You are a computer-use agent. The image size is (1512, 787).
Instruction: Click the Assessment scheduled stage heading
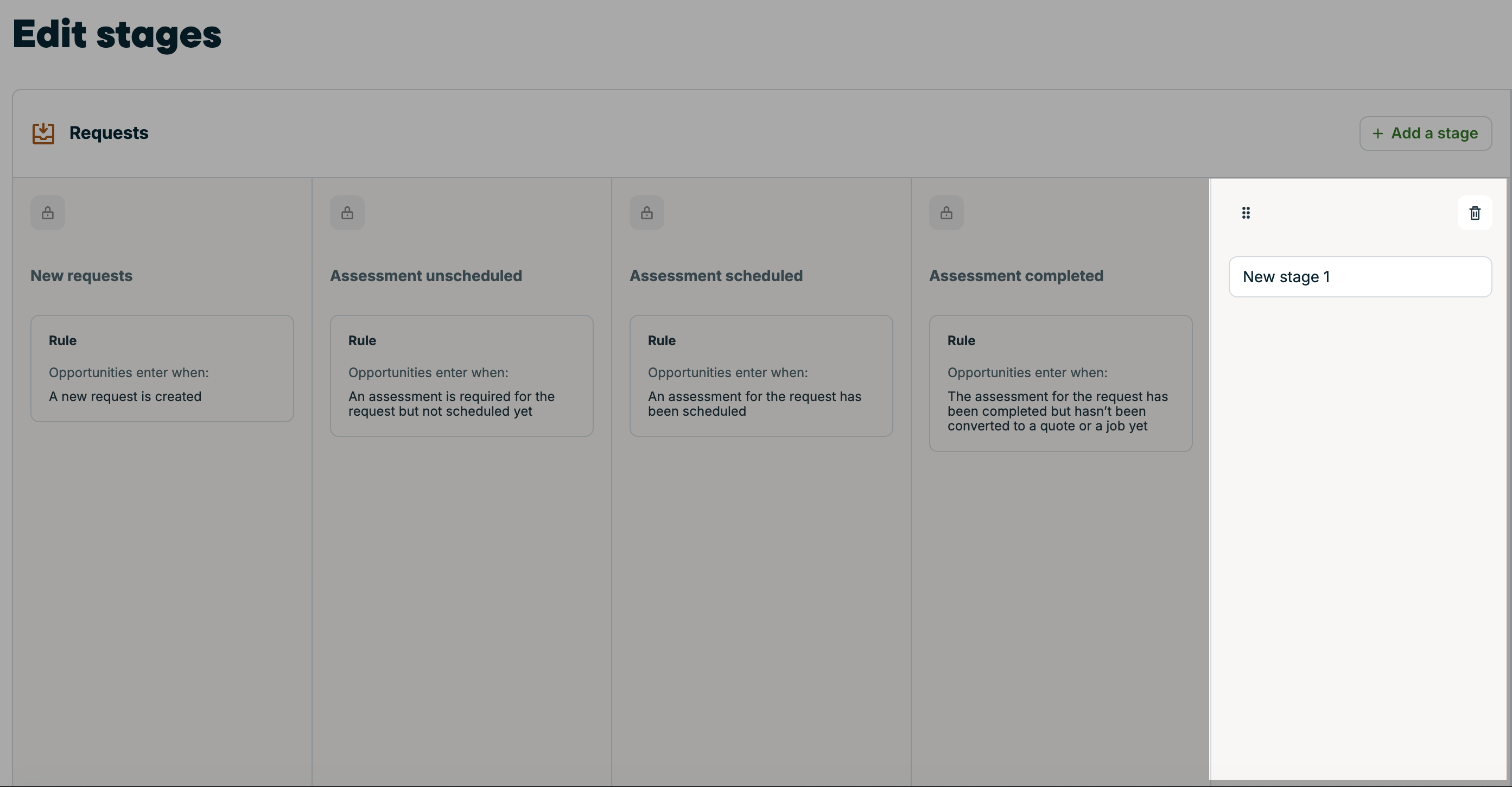point(715,276)
